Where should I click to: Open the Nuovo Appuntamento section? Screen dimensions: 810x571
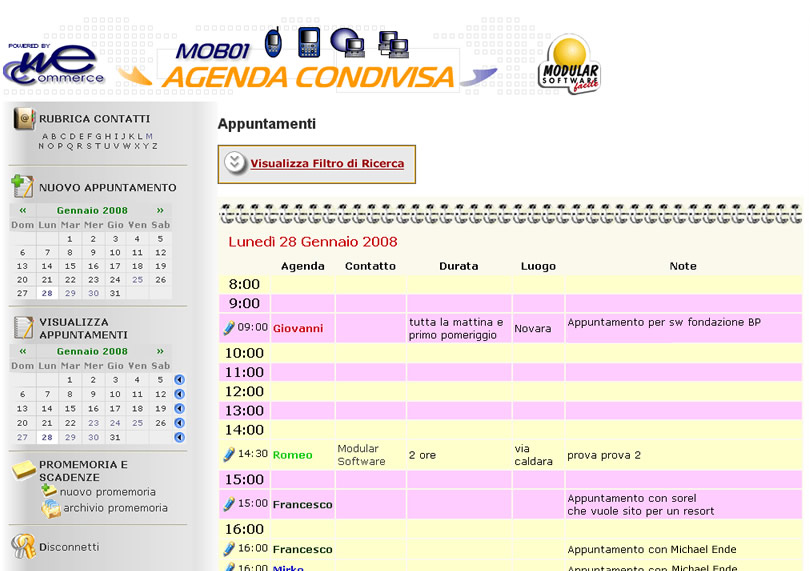107,188
